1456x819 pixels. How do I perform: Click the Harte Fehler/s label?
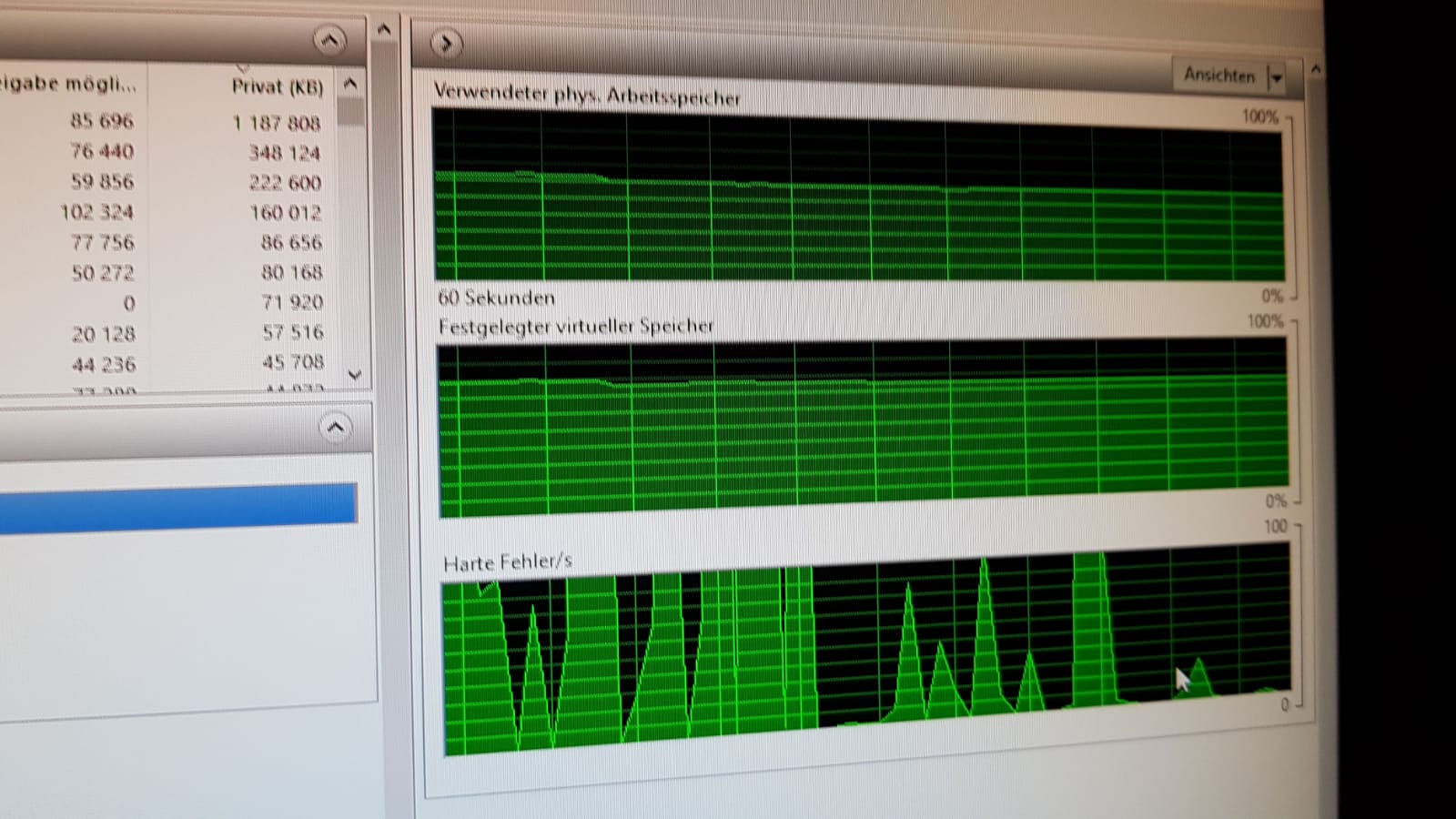click(x=507, y=562)
